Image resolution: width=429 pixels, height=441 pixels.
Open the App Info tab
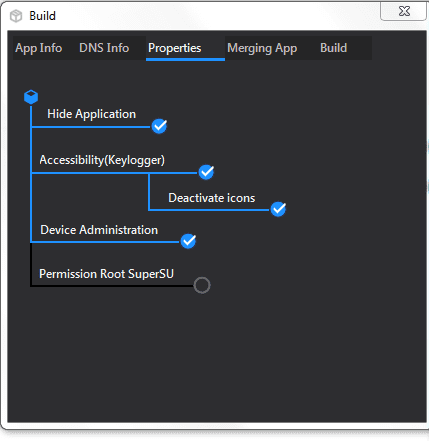click(x=39, y=48)
